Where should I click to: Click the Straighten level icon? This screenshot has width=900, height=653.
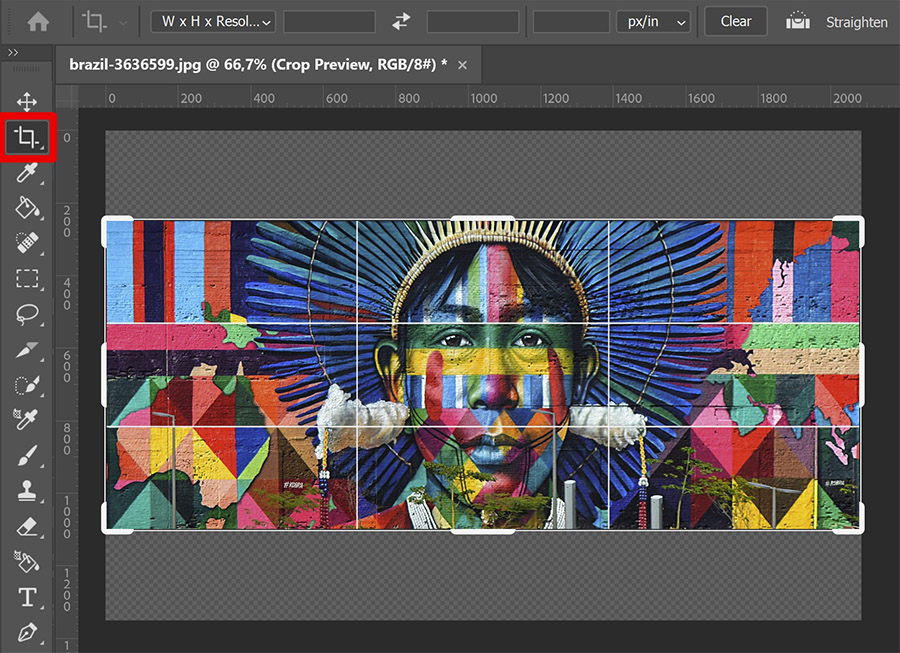[x=798, y=21]
